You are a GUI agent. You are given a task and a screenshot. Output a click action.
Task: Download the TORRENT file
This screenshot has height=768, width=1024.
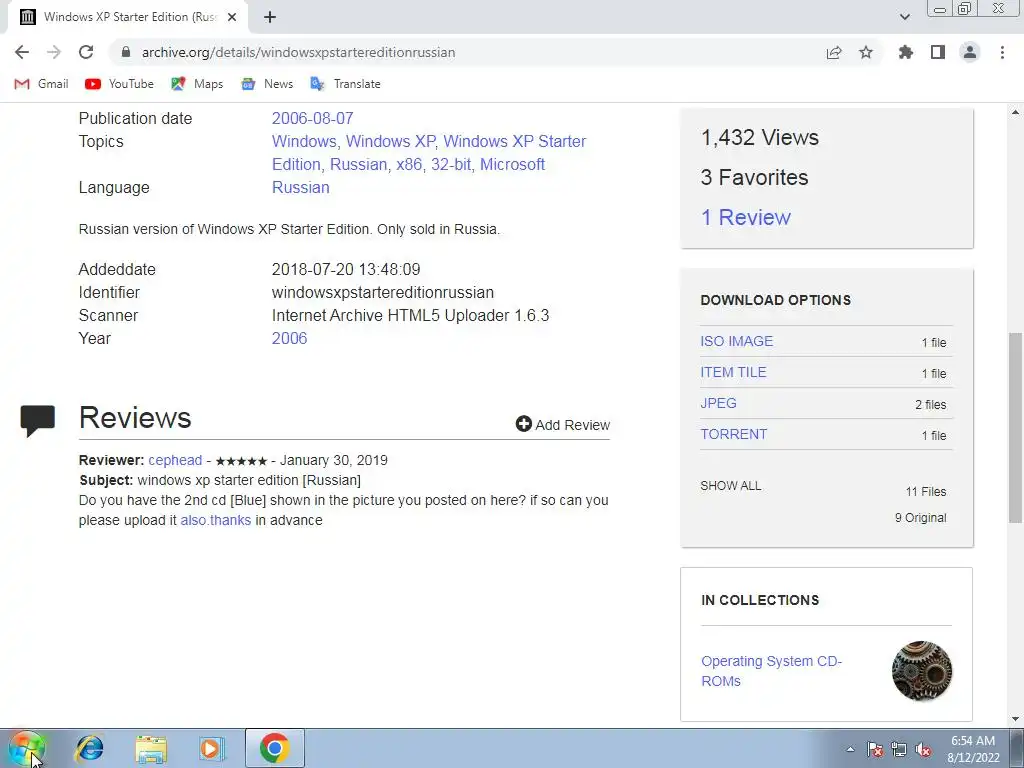pyautogui.click(x=733, y=434)
